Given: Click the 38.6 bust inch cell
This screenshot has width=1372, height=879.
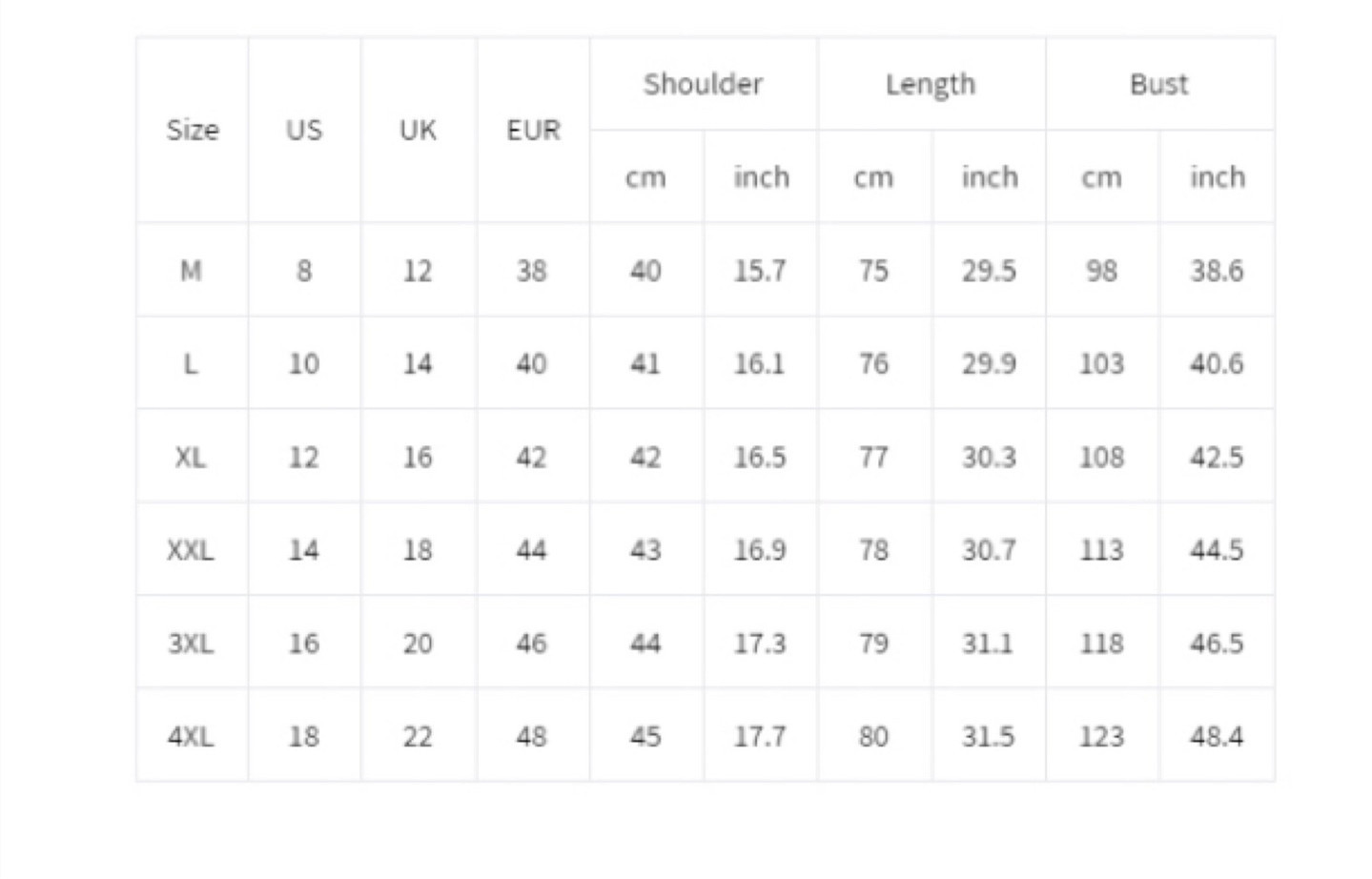Looking at the screenshot, I should coord(1217,271).
